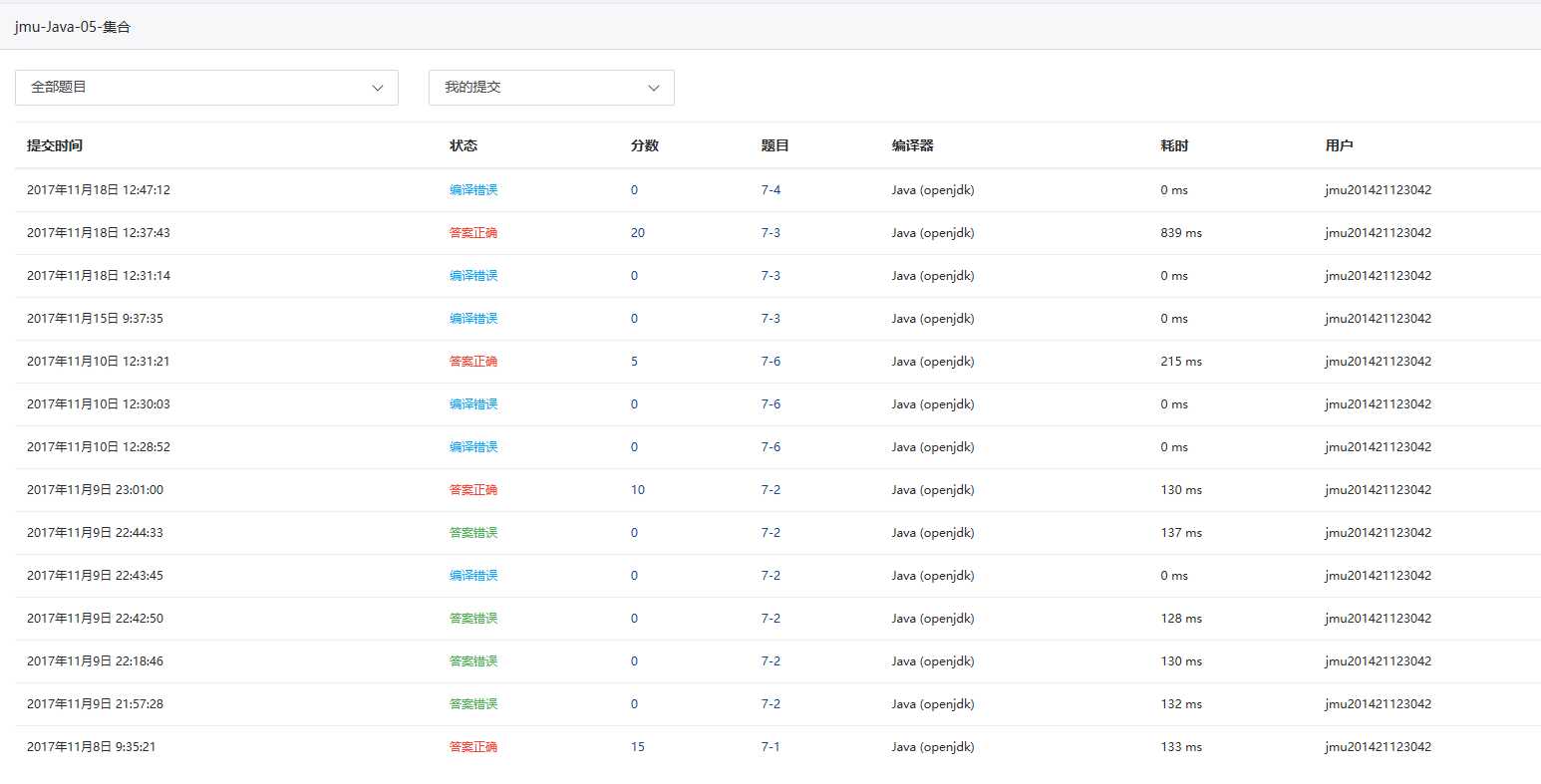The image size is (1541, 784).
Task: Click the 133 ms duration value
Action: click(1181, 747)
